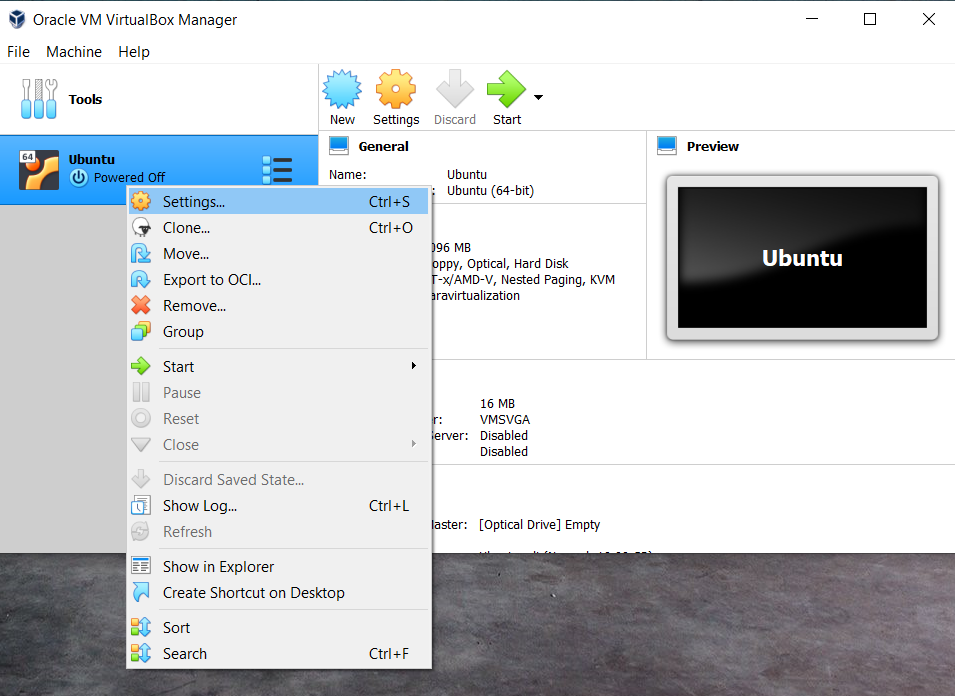The width and height of the screenshot is (955, 696).
Task: Click the Create Shortcut on Desktop arrow icon
Action: click(141, 592)
